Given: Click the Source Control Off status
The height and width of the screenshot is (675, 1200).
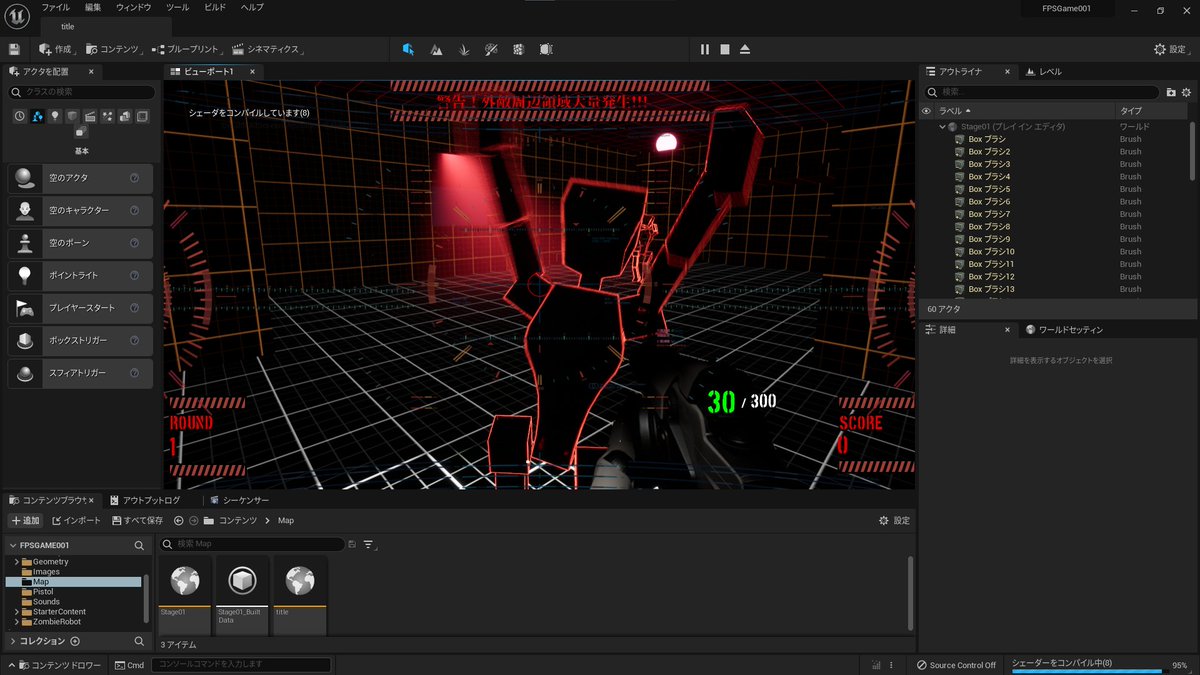Looking at the screenshot, I should [956, 665].
